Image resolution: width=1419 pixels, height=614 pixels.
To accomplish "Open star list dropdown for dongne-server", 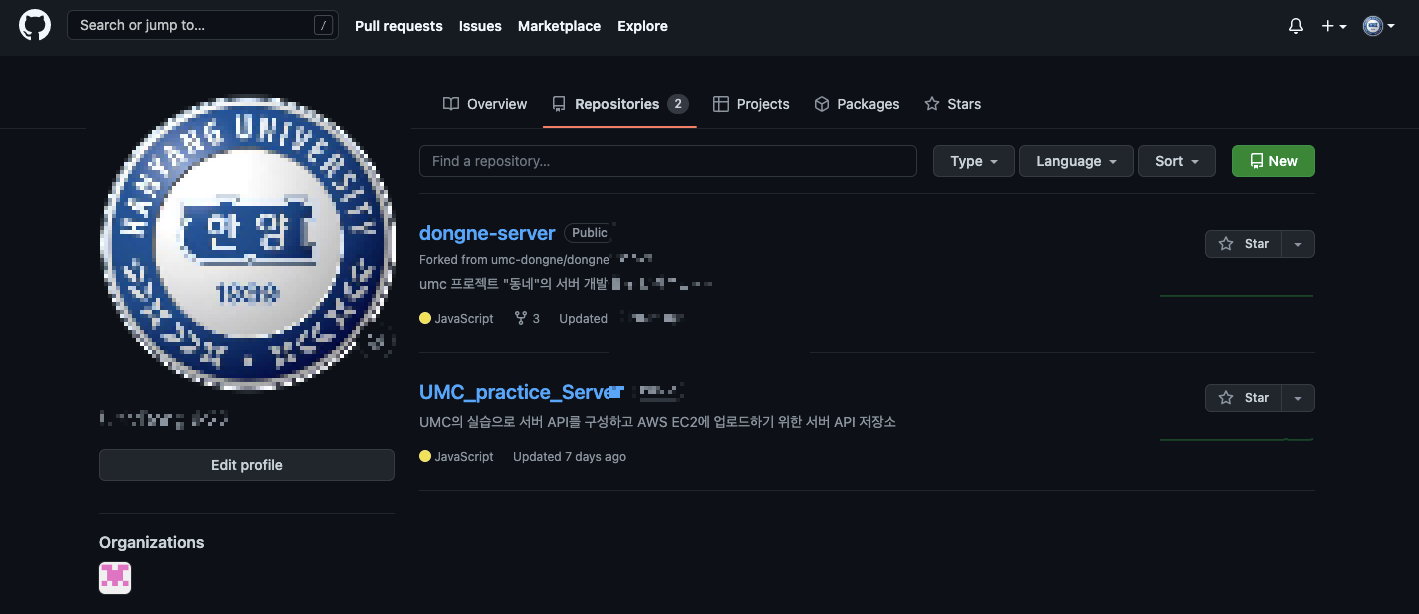I will pyautogui.click(x=1298, y=244).
